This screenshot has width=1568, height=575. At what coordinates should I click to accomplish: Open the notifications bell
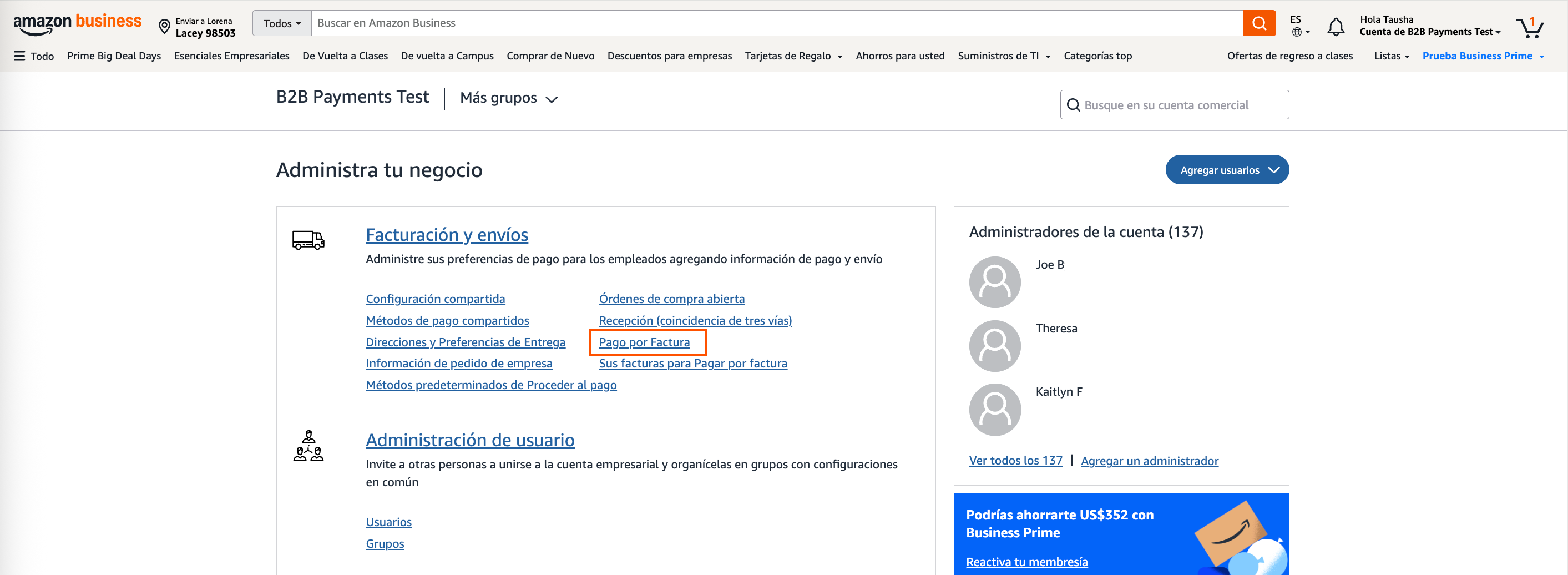(1337, 25)
